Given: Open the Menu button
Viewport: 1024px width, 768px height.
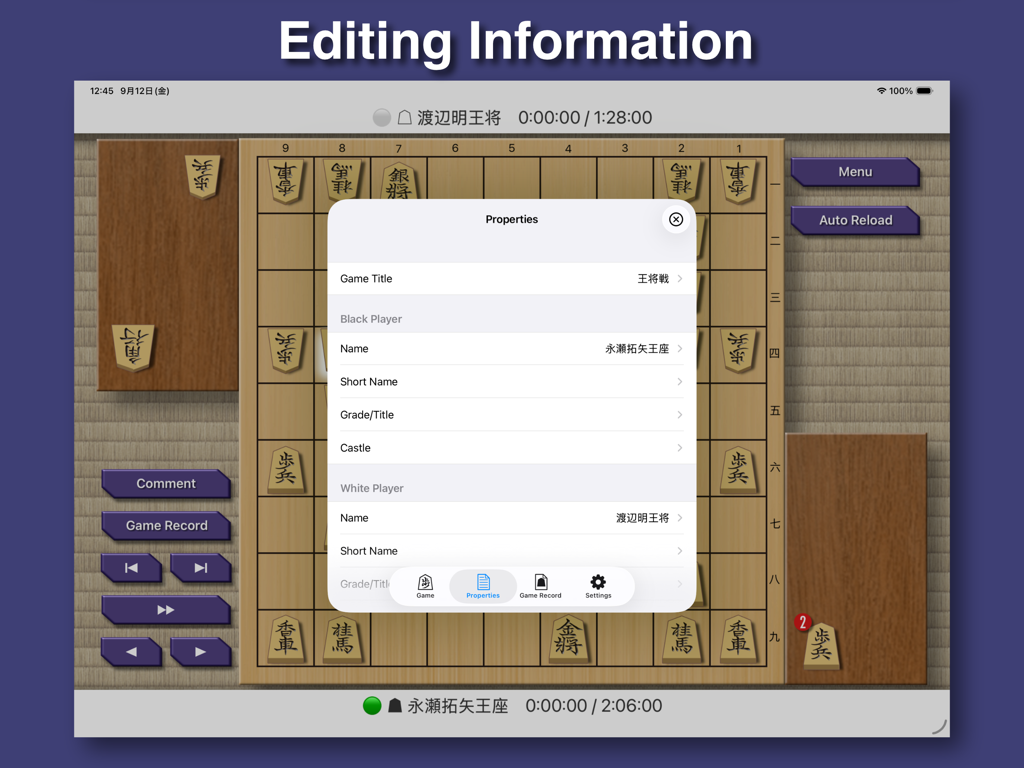Looking at the screenshot, I should [854, 172].
